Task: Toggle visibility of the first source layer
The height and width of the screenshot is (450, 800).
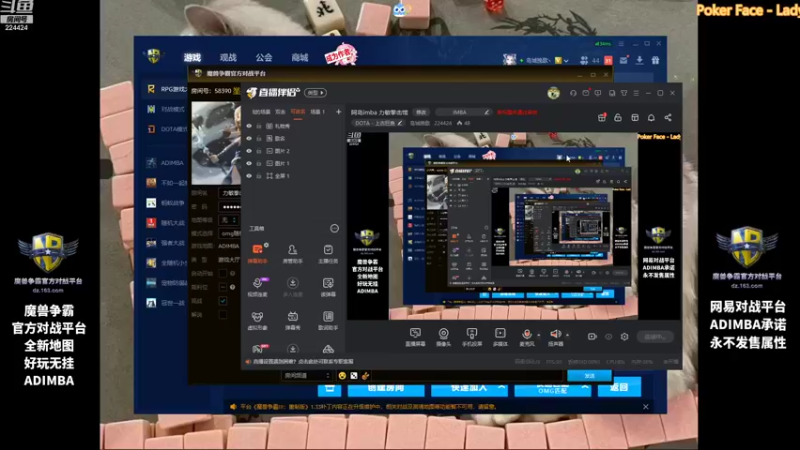Action: click(x=249, y=126)
